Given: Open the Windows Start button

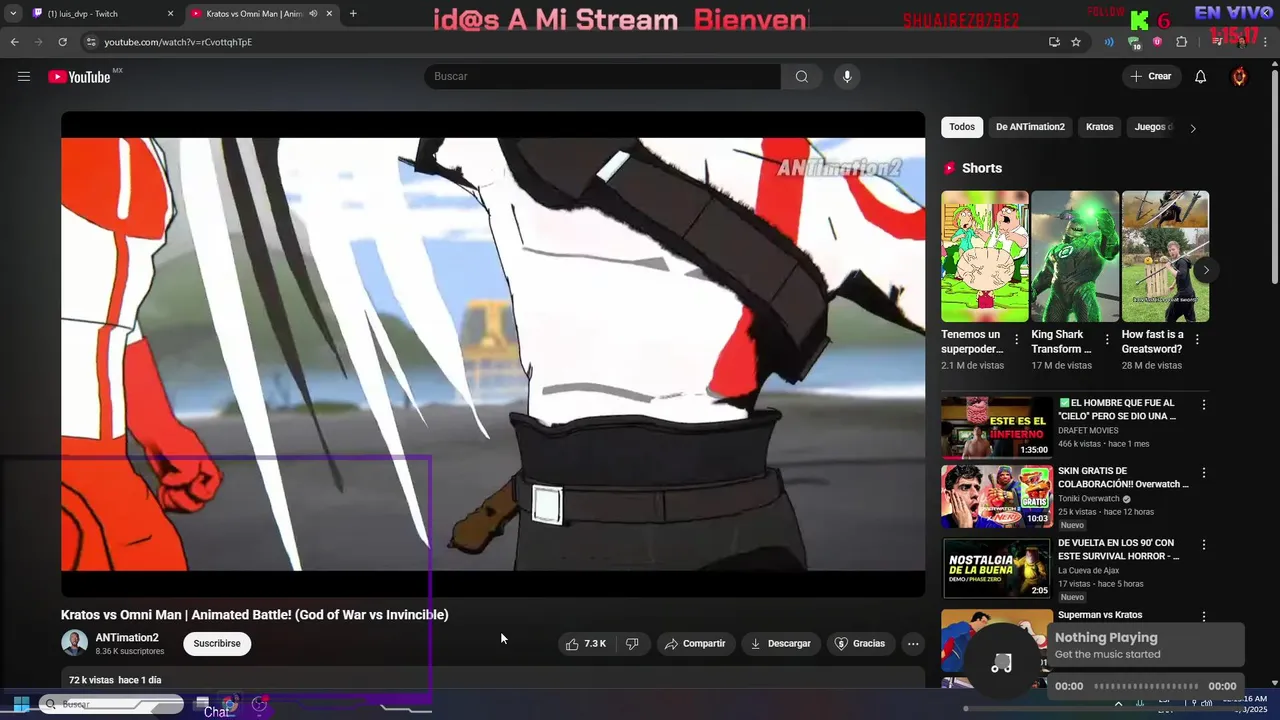Looking at the screenshot, I should click(x=21, y=704).
